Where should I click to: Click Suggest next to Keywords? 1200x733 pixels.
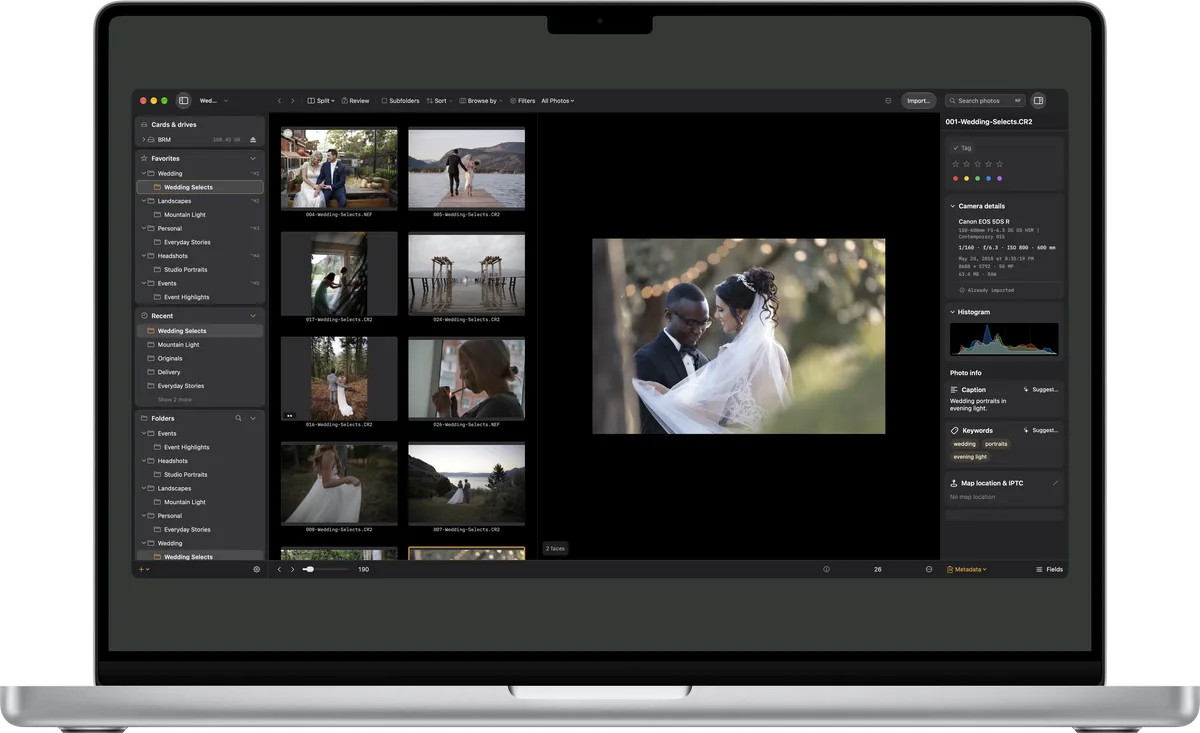click(1040, 431)
